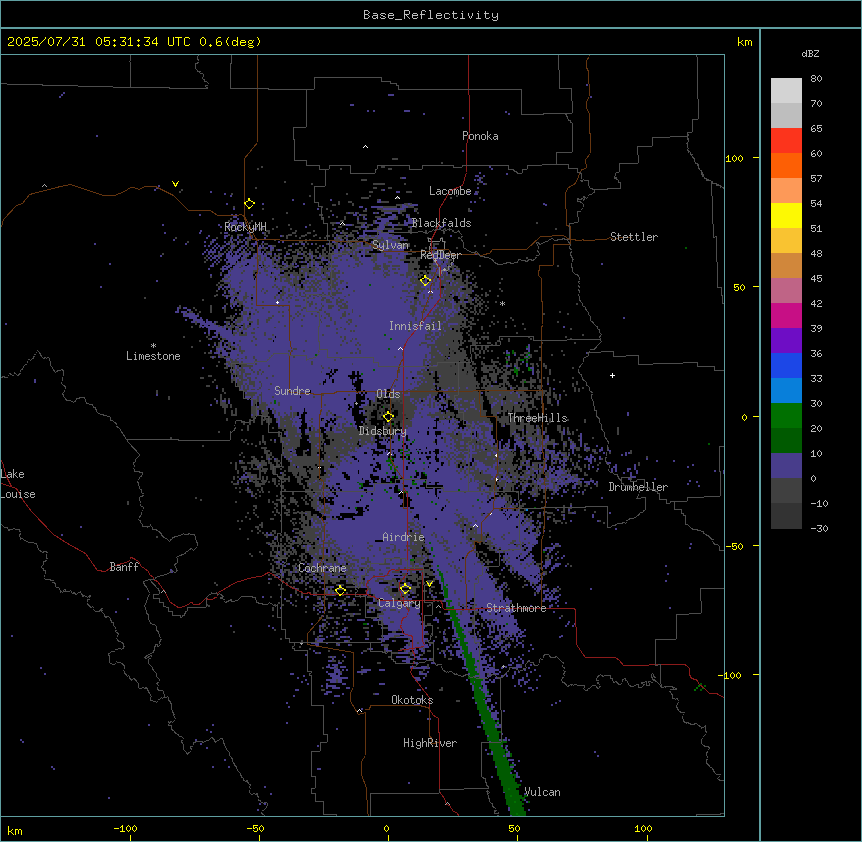Click the Drumheller city label
The image size is (862, 842).
click(638, 487)
